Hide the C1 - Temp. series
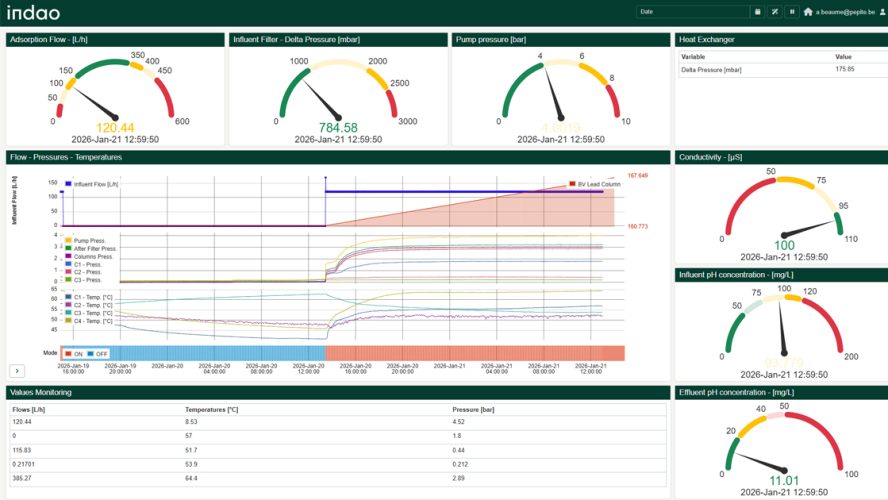888x500 pixels. coord(92,297)
